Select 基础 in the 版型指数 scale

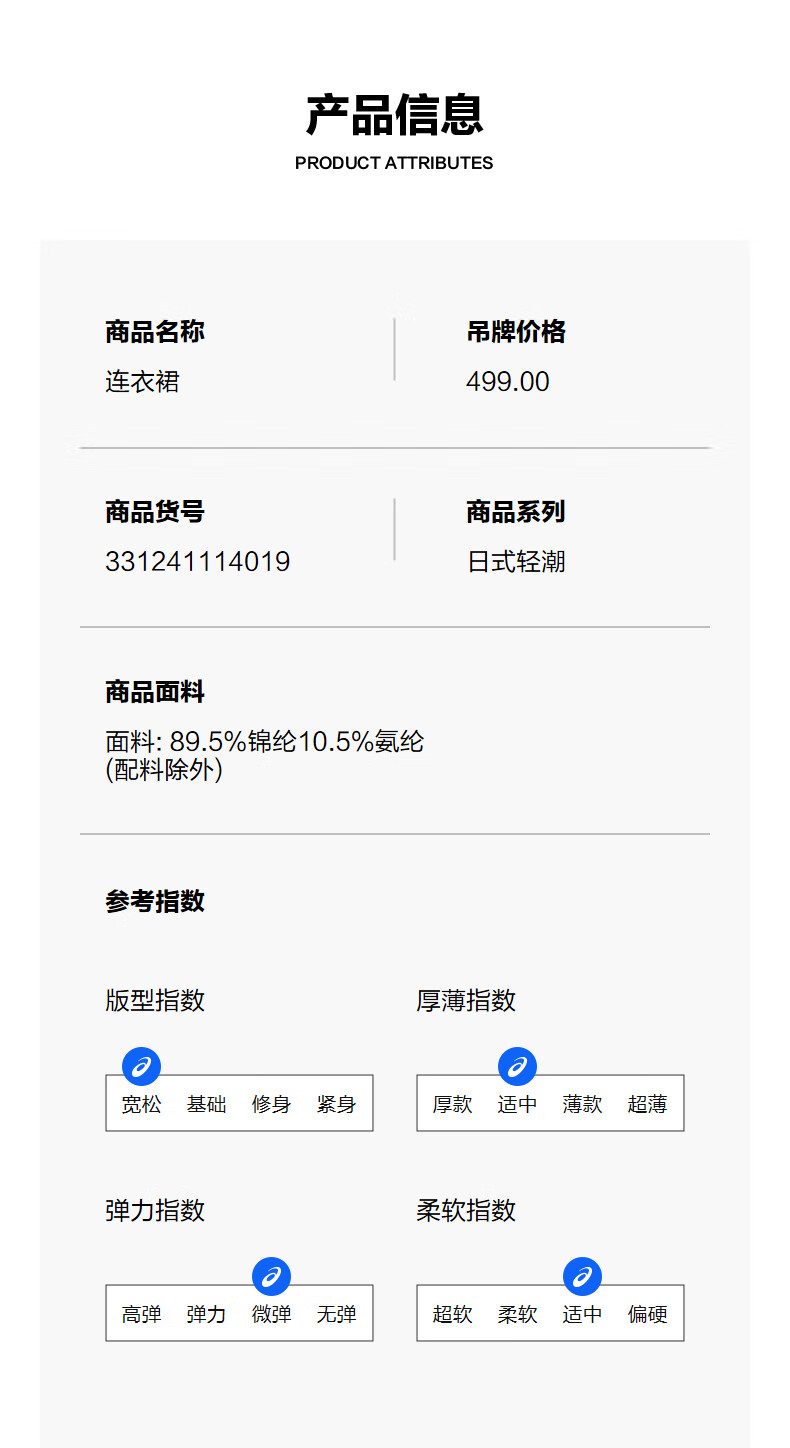[x=206, y=1104]
